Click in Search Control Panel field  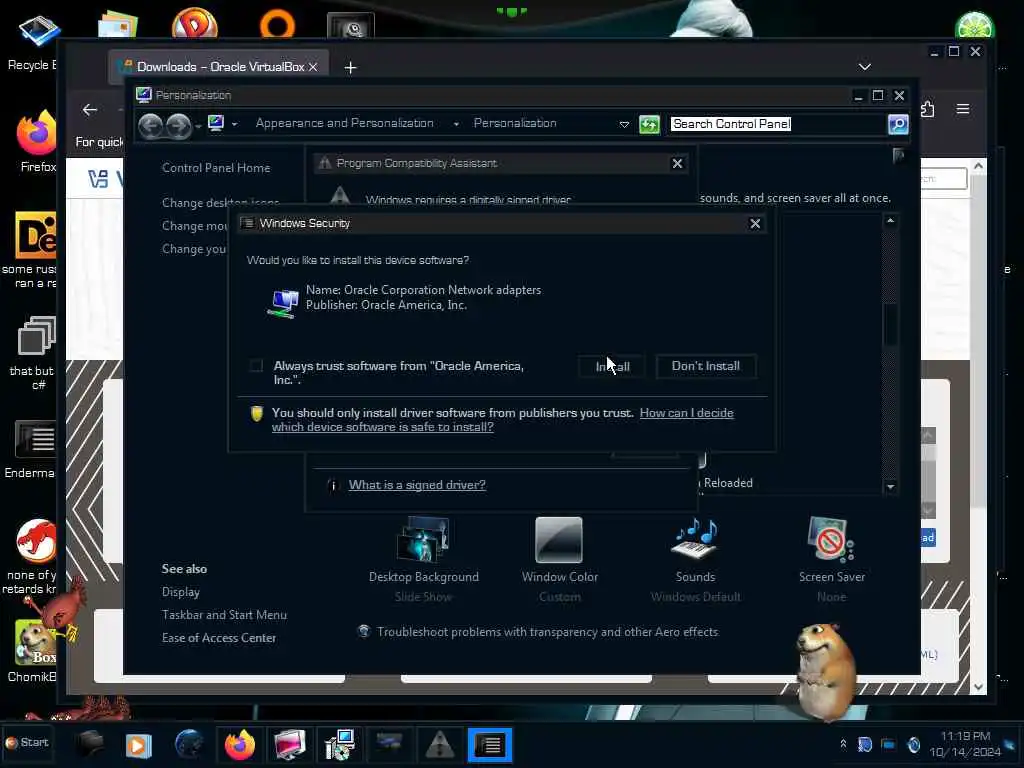777,124
